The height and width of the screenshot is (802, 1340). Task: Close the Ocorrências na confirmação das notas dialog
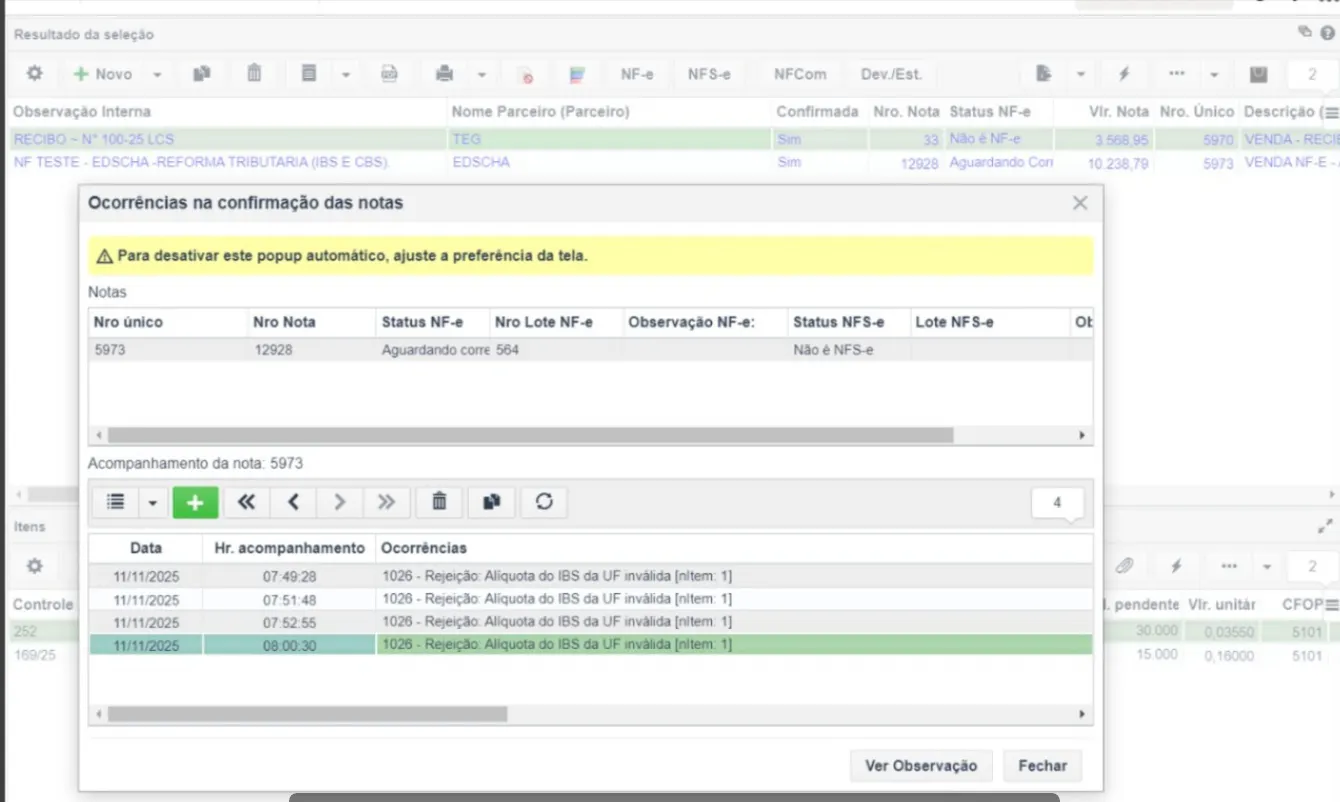(1080, 203)
